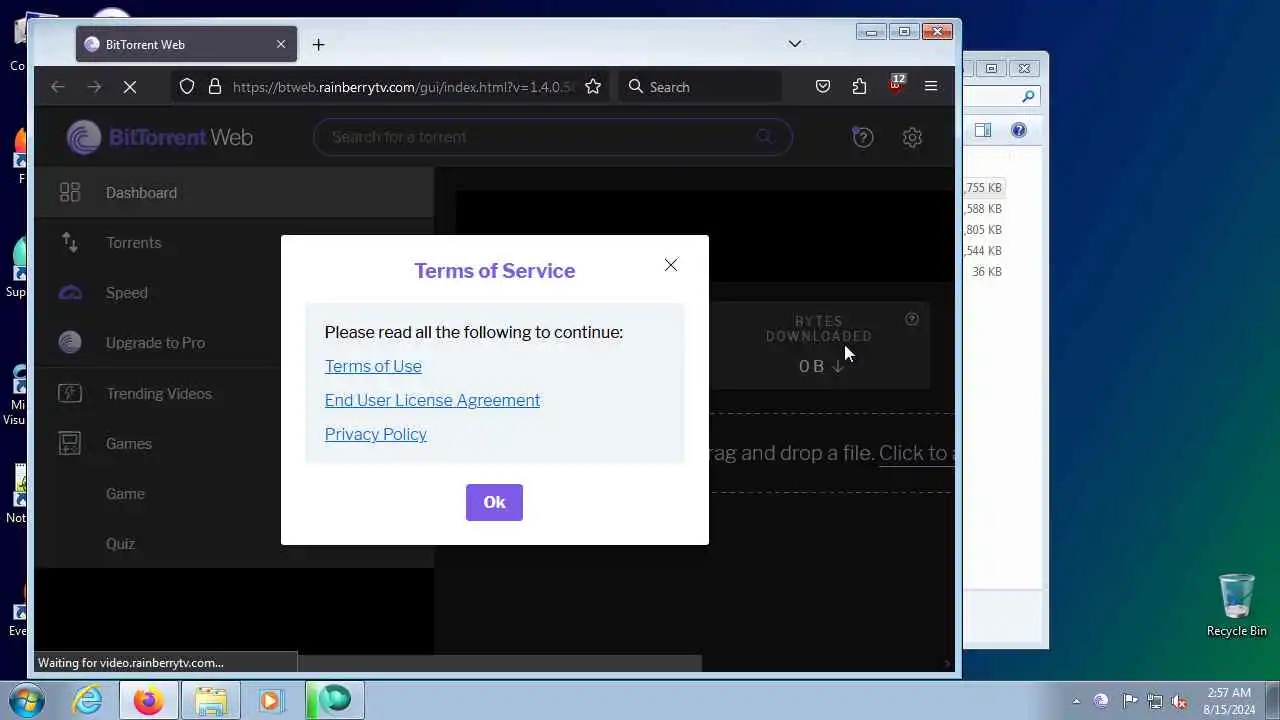Click the tracking protection shield icon
Viewport: 1280px width, 720px height.
point(187,87)
